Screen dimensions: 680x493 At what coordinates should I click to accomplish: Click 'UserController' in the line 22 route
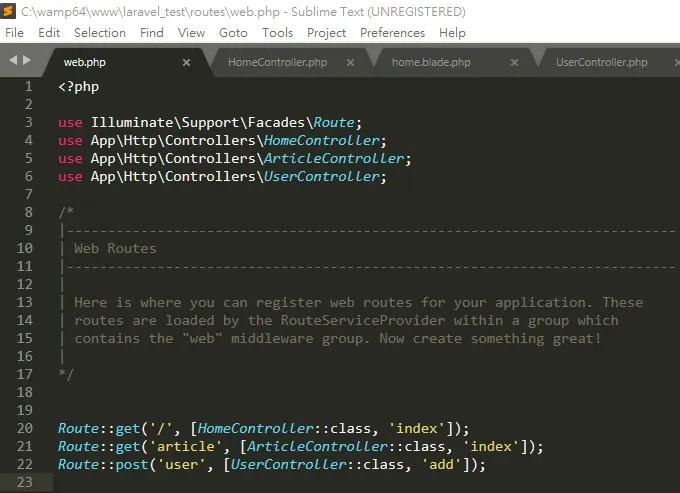coord(288,464)
